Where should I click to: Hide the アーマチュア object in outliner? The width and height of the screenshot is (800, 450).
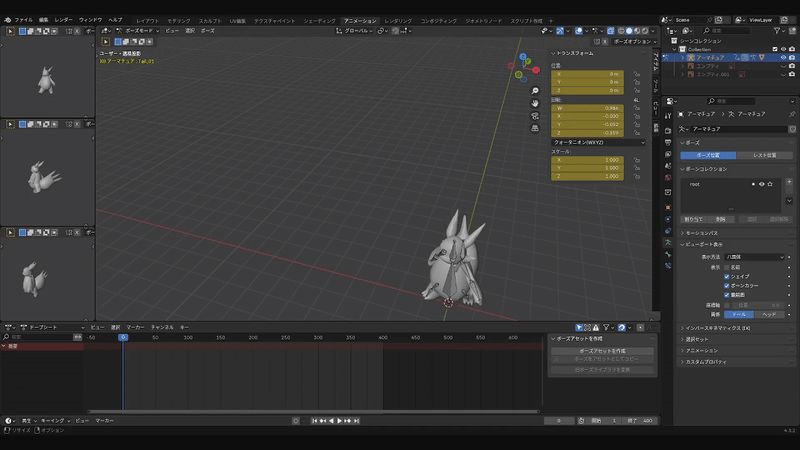pos(782,58)
